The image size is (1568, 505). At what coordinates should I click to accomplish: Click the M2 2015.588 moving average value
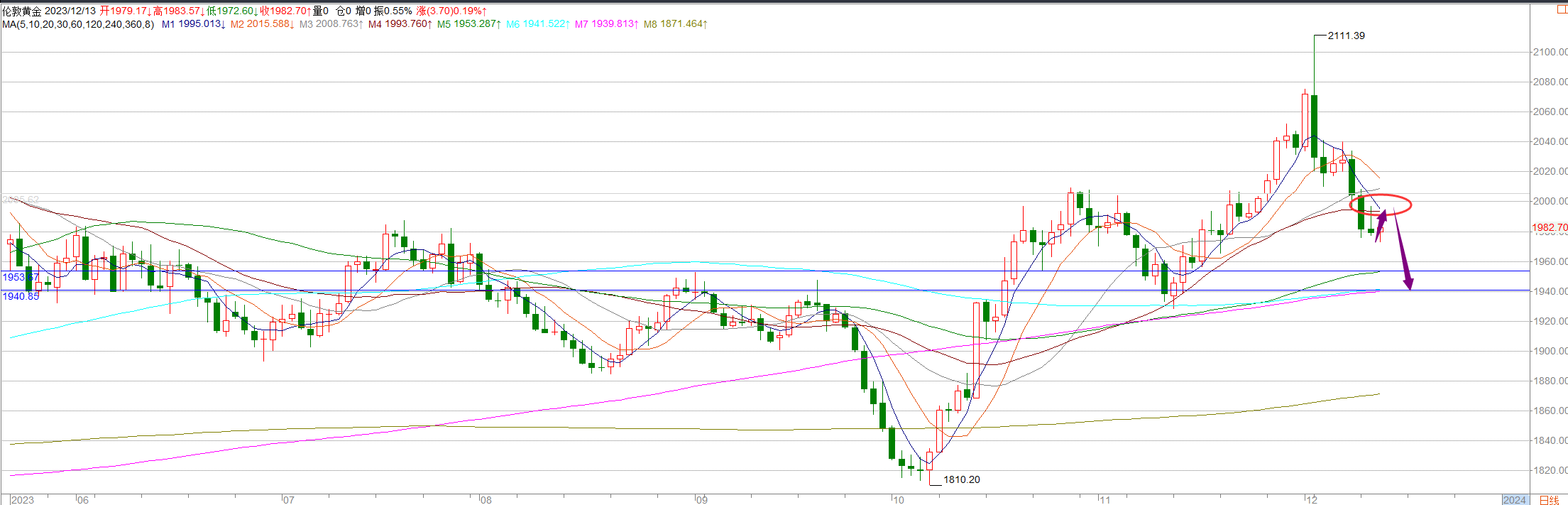[262, 24]
